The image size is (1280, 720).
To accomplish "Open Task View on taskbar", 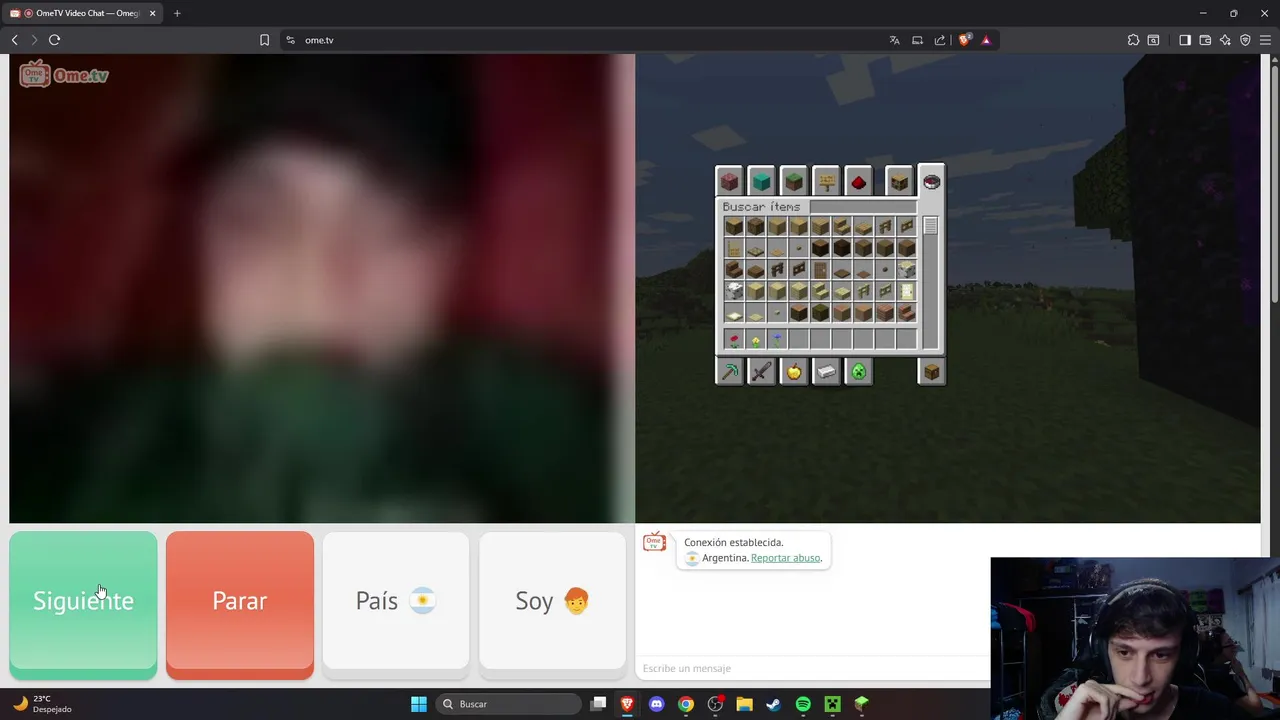I will (598, 704).
